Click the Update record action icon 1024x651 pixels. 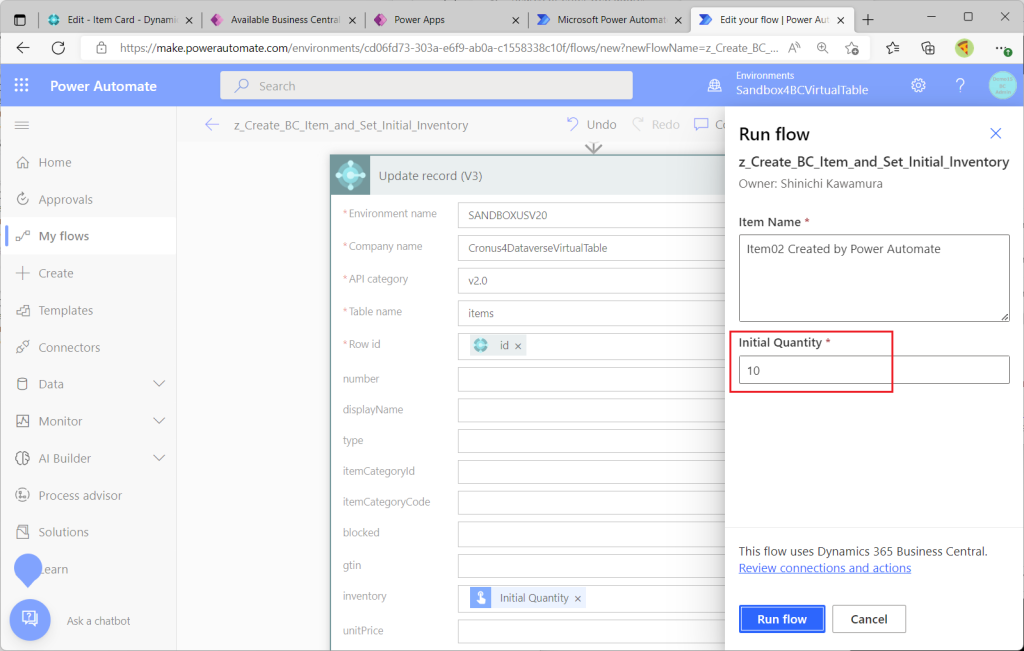pyautogui.click(x=351, y=176)
